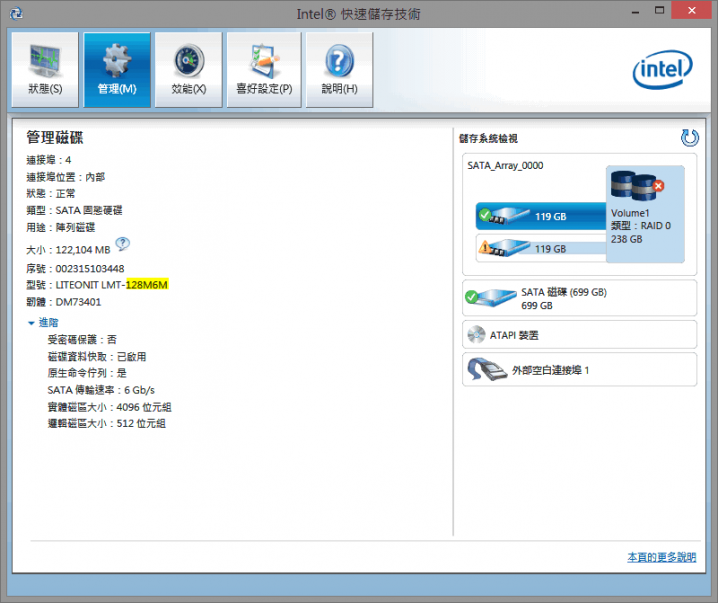Image resolution: width=720 pixels, height=603 pixels.
Task: Click the 型號 LITEONIT LMT-128M6M model text
Action: point(97,285)
